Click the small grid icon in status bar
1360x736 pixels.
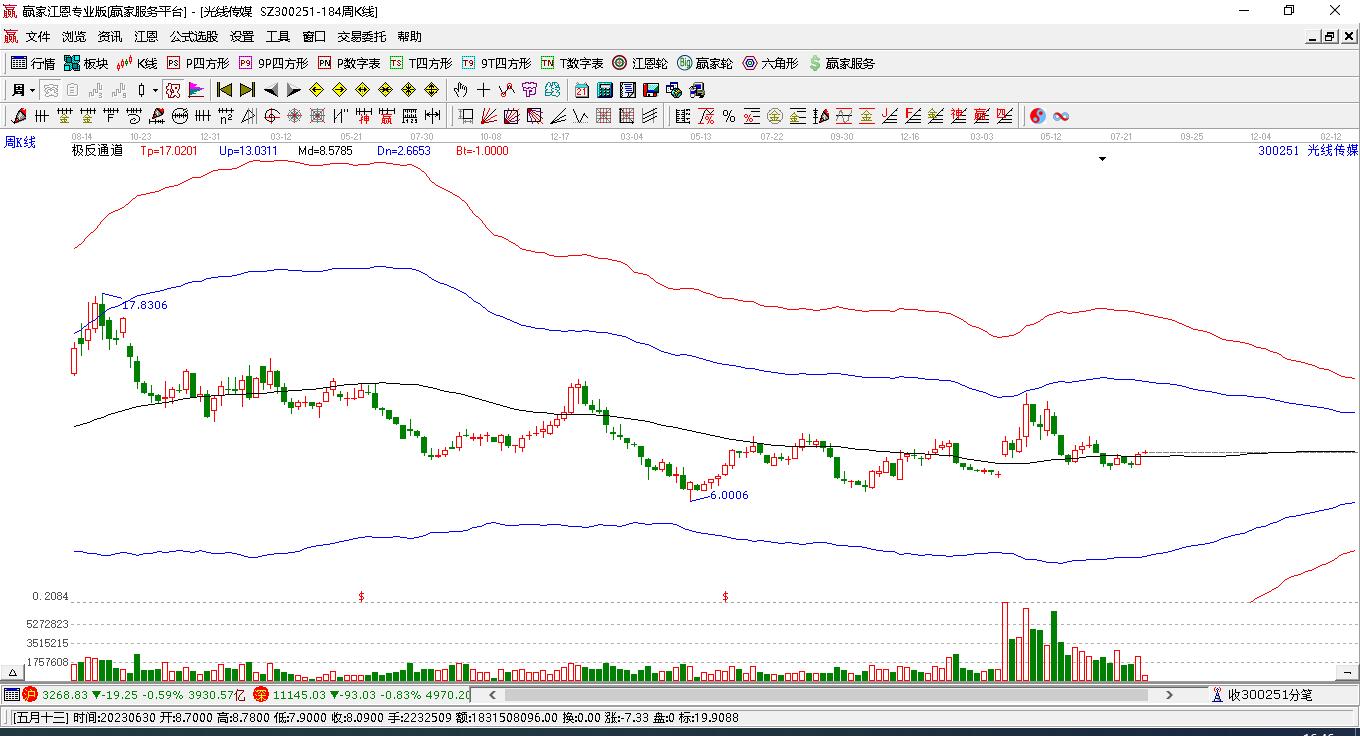[x=11, y=694]
